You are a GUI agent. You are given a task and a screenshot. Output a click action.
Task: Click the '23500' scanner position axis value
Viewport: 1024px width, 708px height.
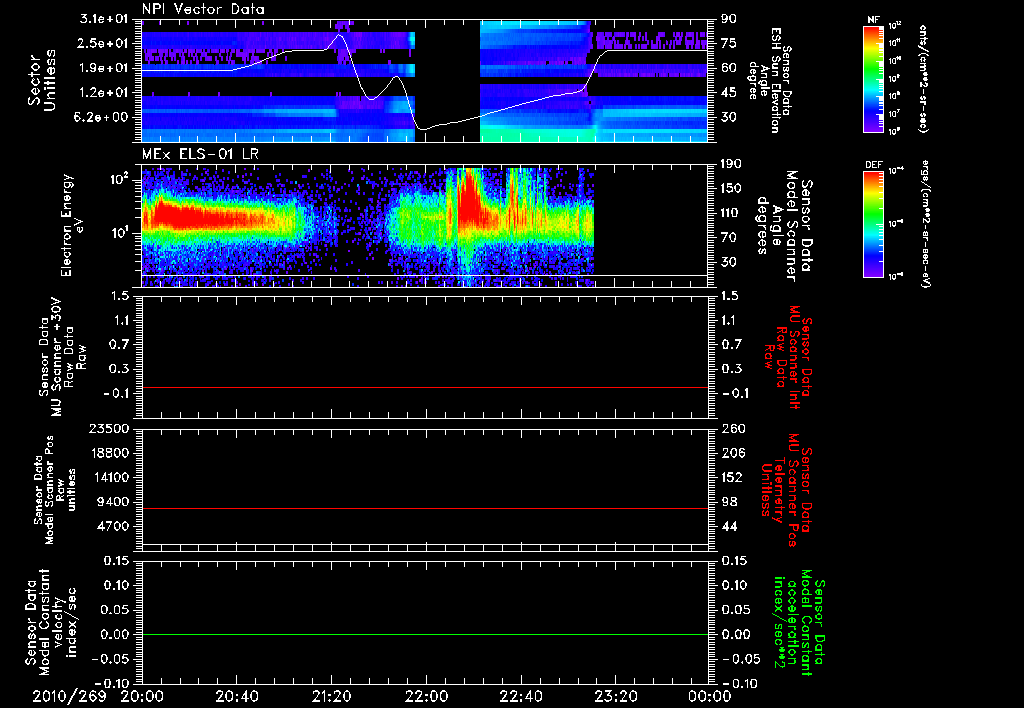(110, 428)
